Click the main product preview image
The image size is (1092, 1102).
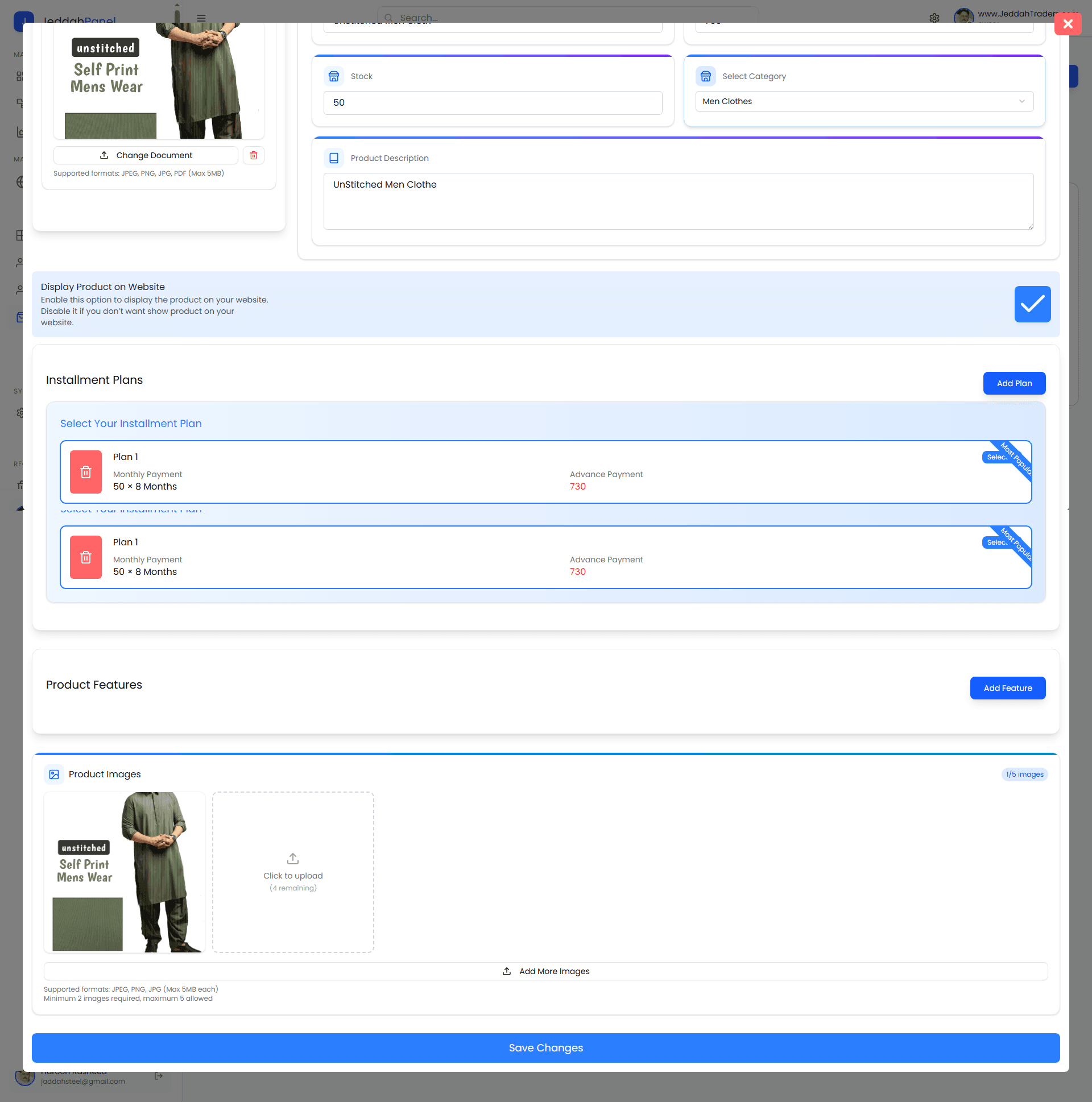click(159, 80)
